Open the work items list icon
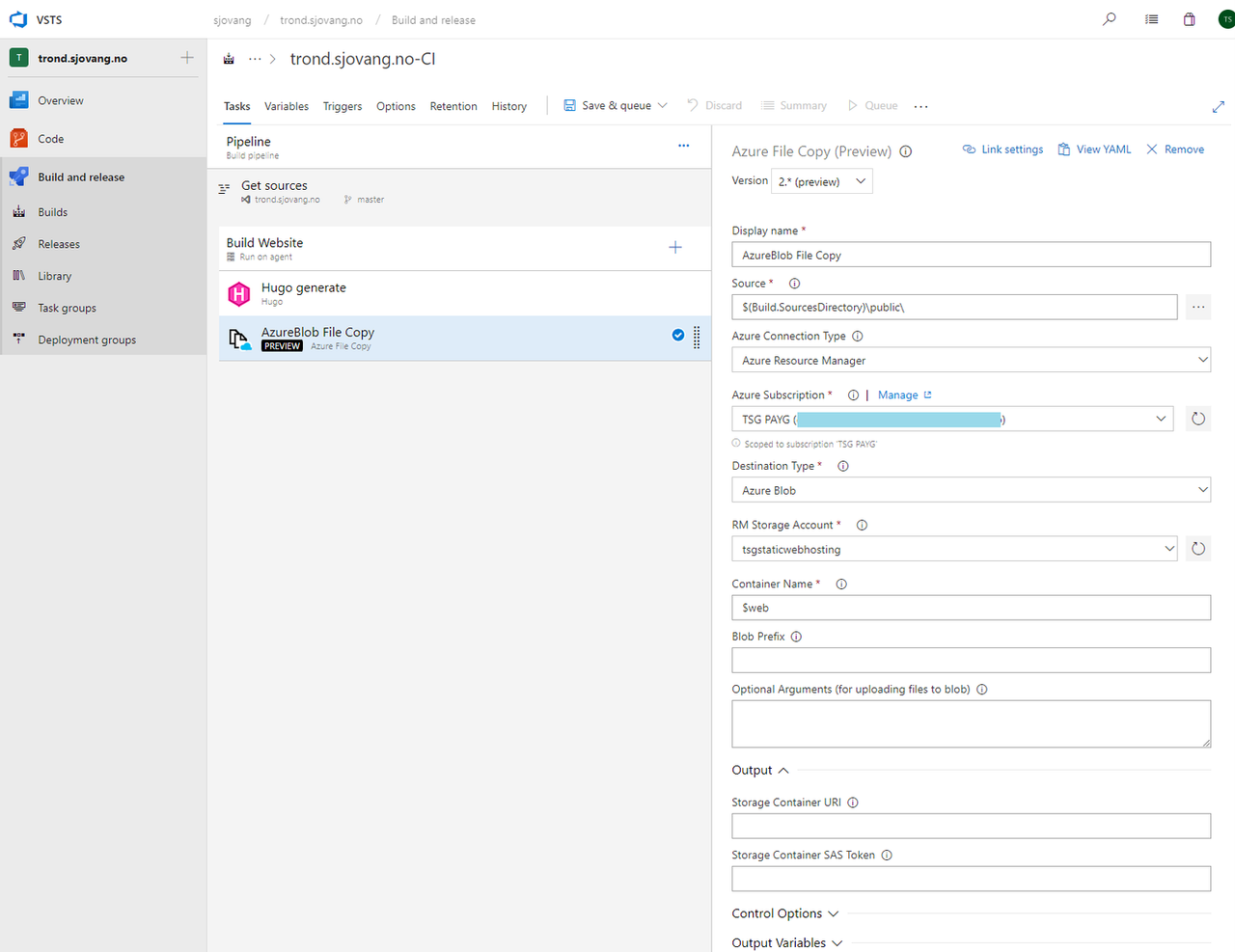The width and height of the screenshot is (1235, 952). coord(1151,19)
